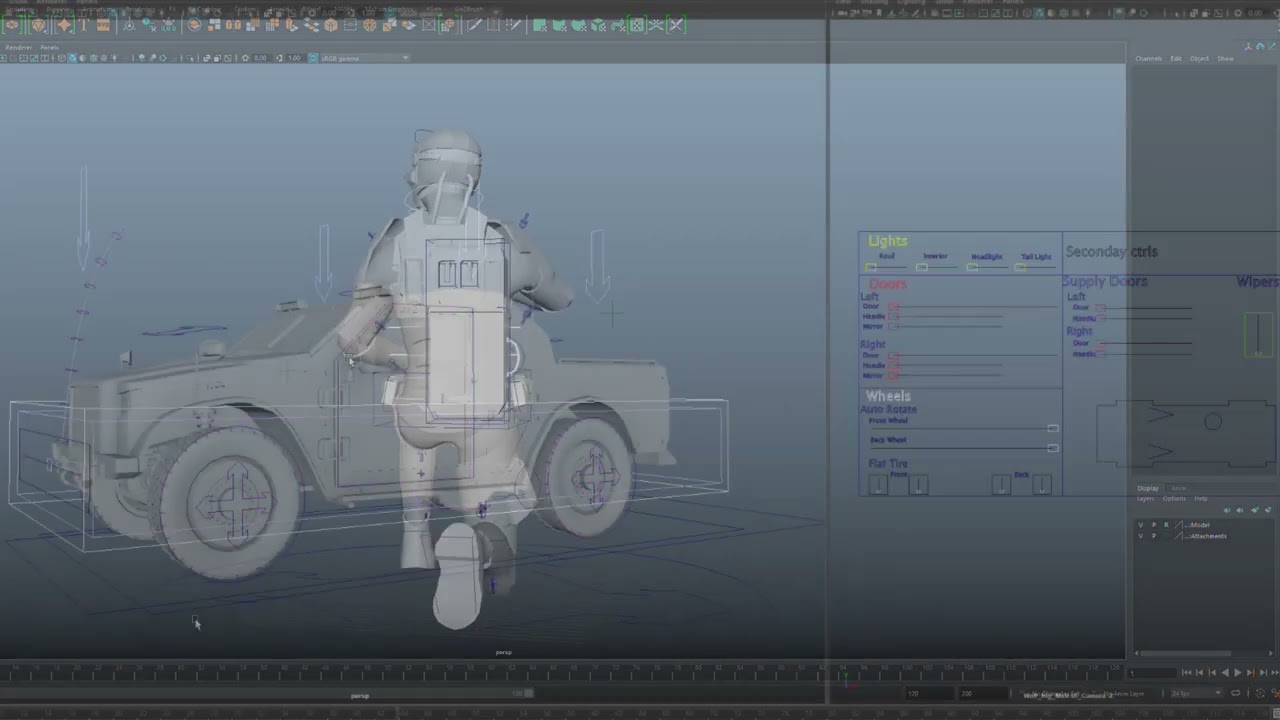The width and height of the screenshot is (1280, 720).
Task: Click the Channels menu in Channel Box
Action: (1148, 59)
